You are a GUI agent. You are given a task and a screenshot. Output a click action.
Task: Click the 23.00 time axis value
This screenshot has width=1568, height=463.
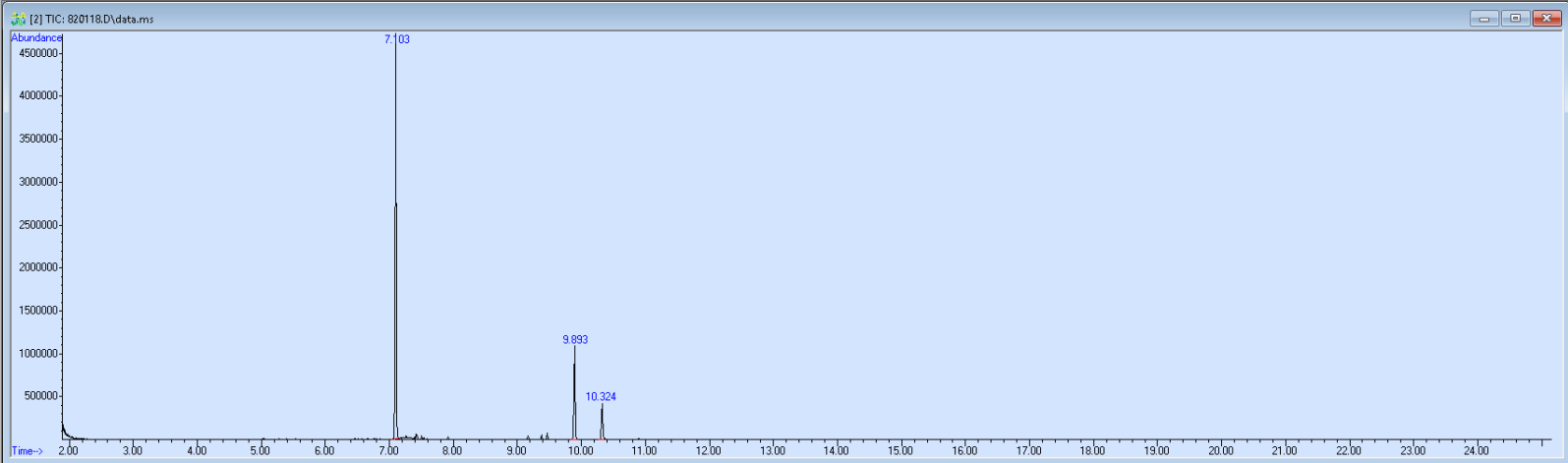point(1412,451)
